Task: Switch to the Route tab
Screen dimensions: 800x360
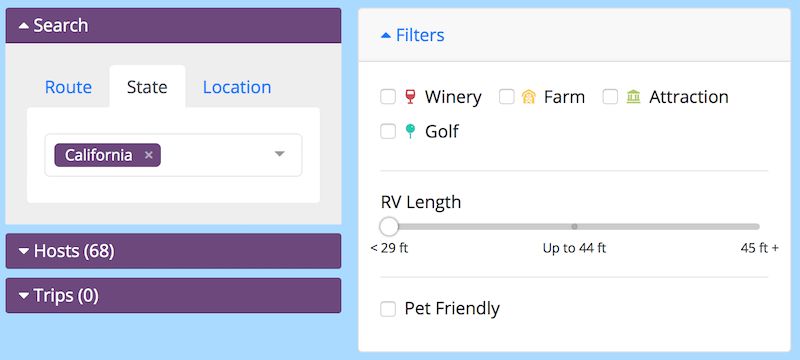Action: point(68,87)
